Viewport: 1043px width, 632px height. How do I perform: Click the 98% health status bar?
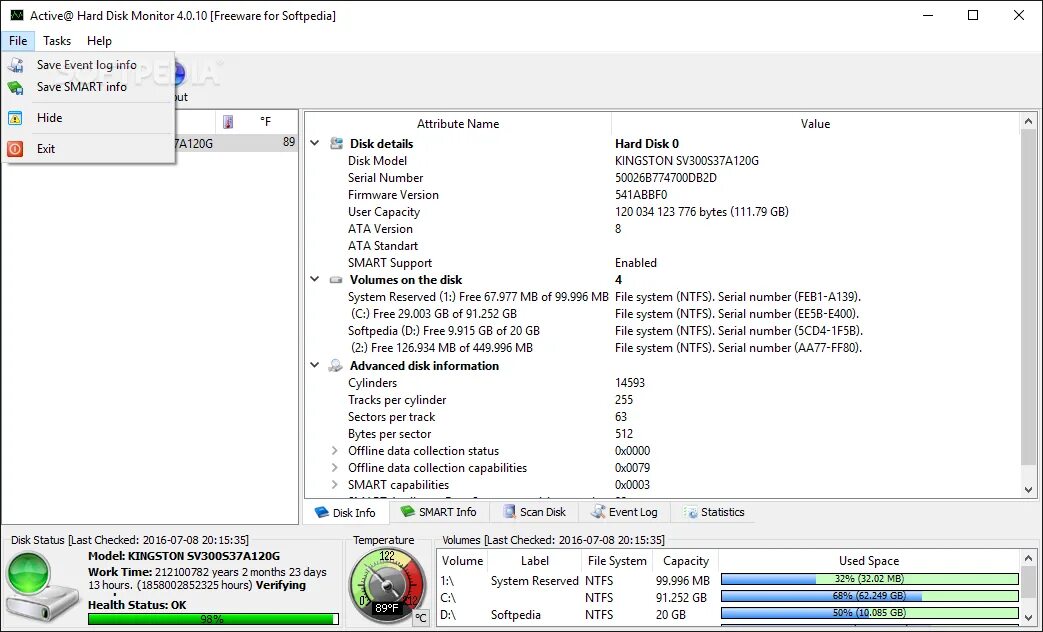coord(213,619)
